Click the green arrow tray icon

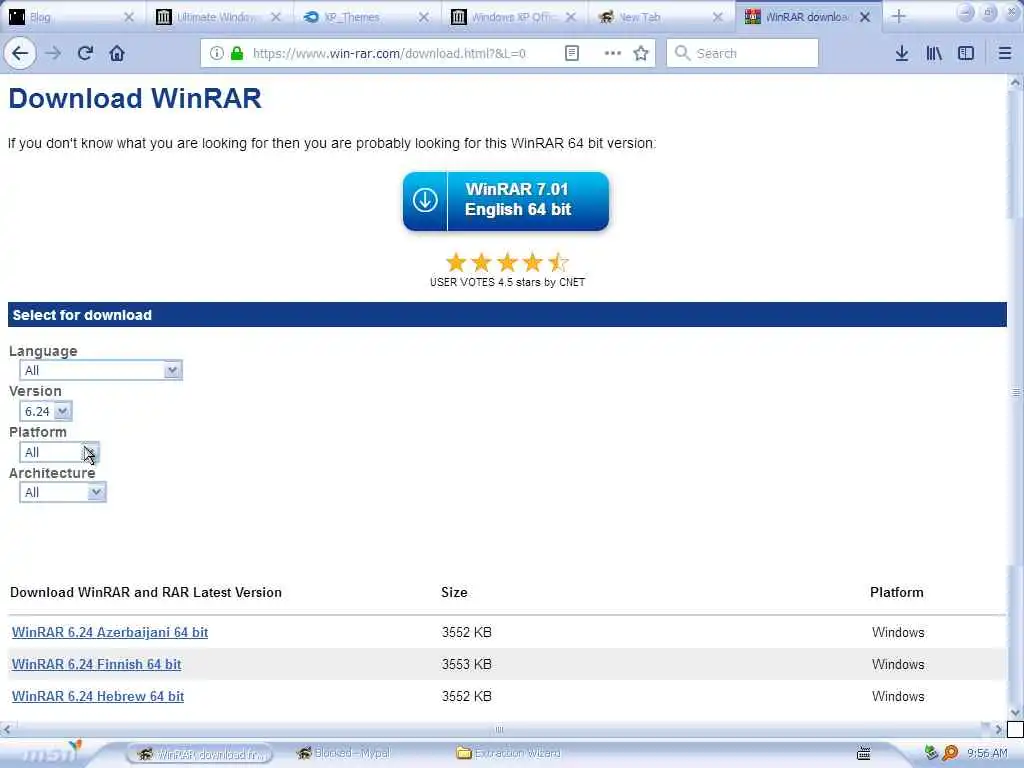(x=931, y=753)
